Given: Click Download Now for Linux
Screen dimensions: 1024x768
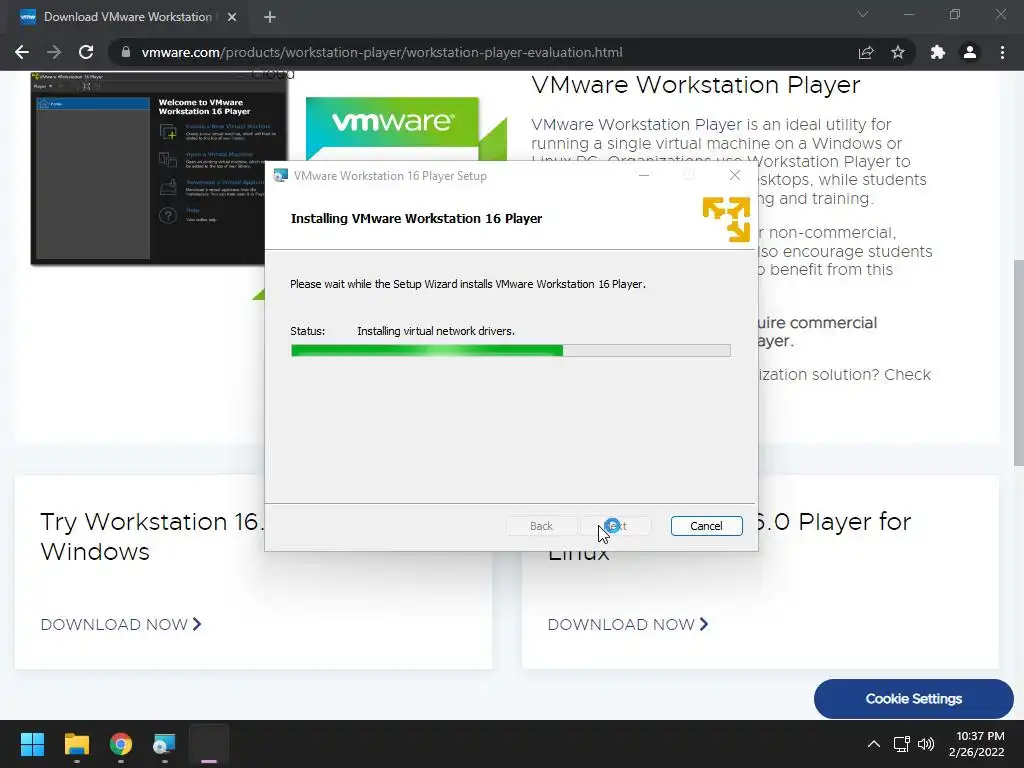Looking at the screenshot, I should click(628, 624).
